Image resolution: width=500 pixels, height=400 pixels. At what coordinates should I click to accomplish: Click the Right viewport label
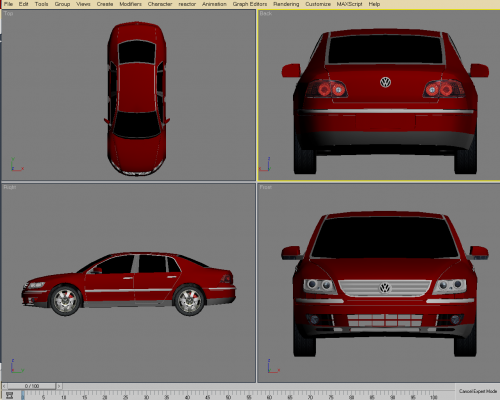point(10,187)
